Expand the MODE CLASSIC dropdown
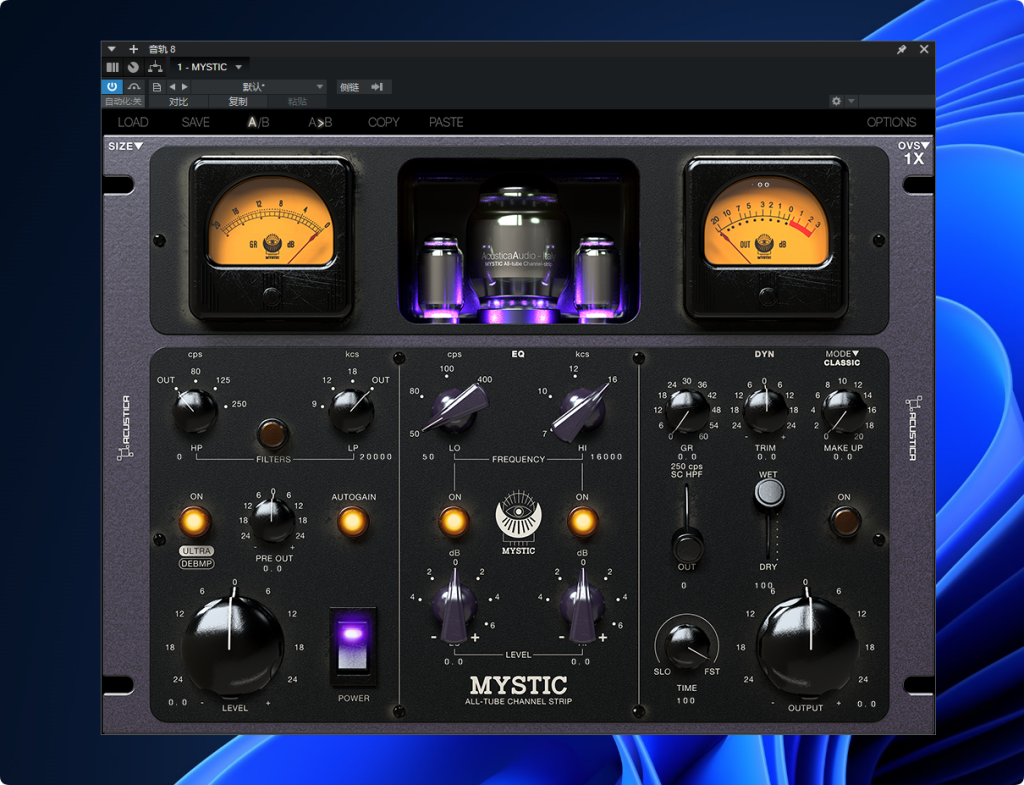This screenshot has height=785, width=1024. [x=842, y=358]
